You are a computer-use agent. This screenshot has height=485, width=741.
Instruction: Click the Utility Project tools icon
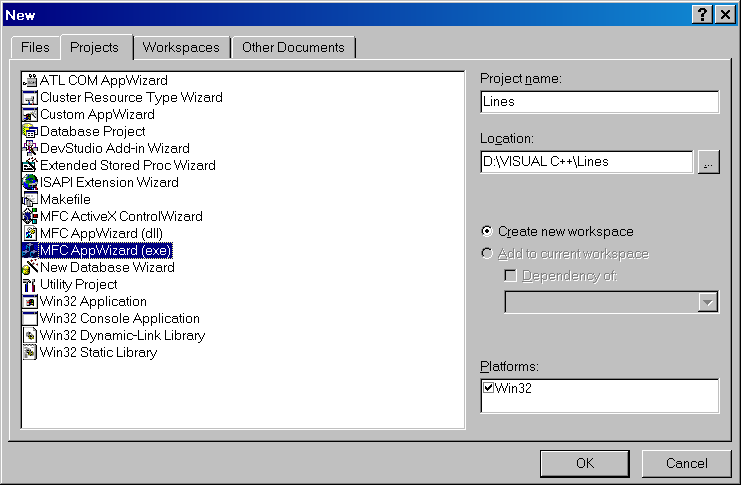pos(30,285)
